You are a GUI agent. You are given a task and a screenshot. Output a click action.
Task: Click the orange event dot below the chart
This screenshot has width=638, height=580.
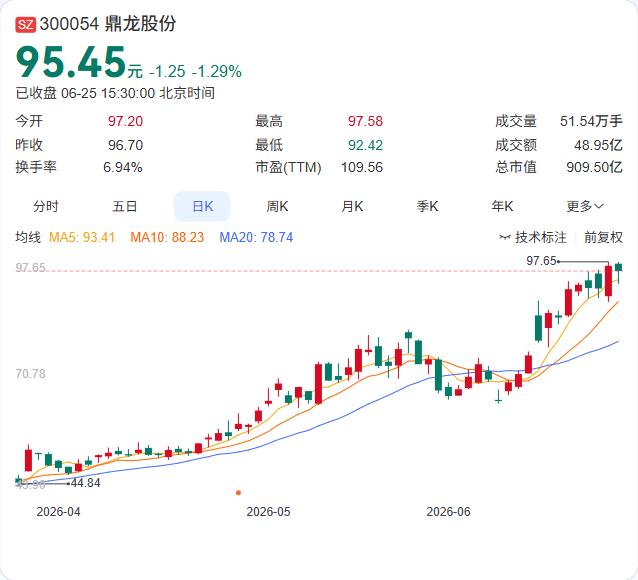click(x=238, y=492)
